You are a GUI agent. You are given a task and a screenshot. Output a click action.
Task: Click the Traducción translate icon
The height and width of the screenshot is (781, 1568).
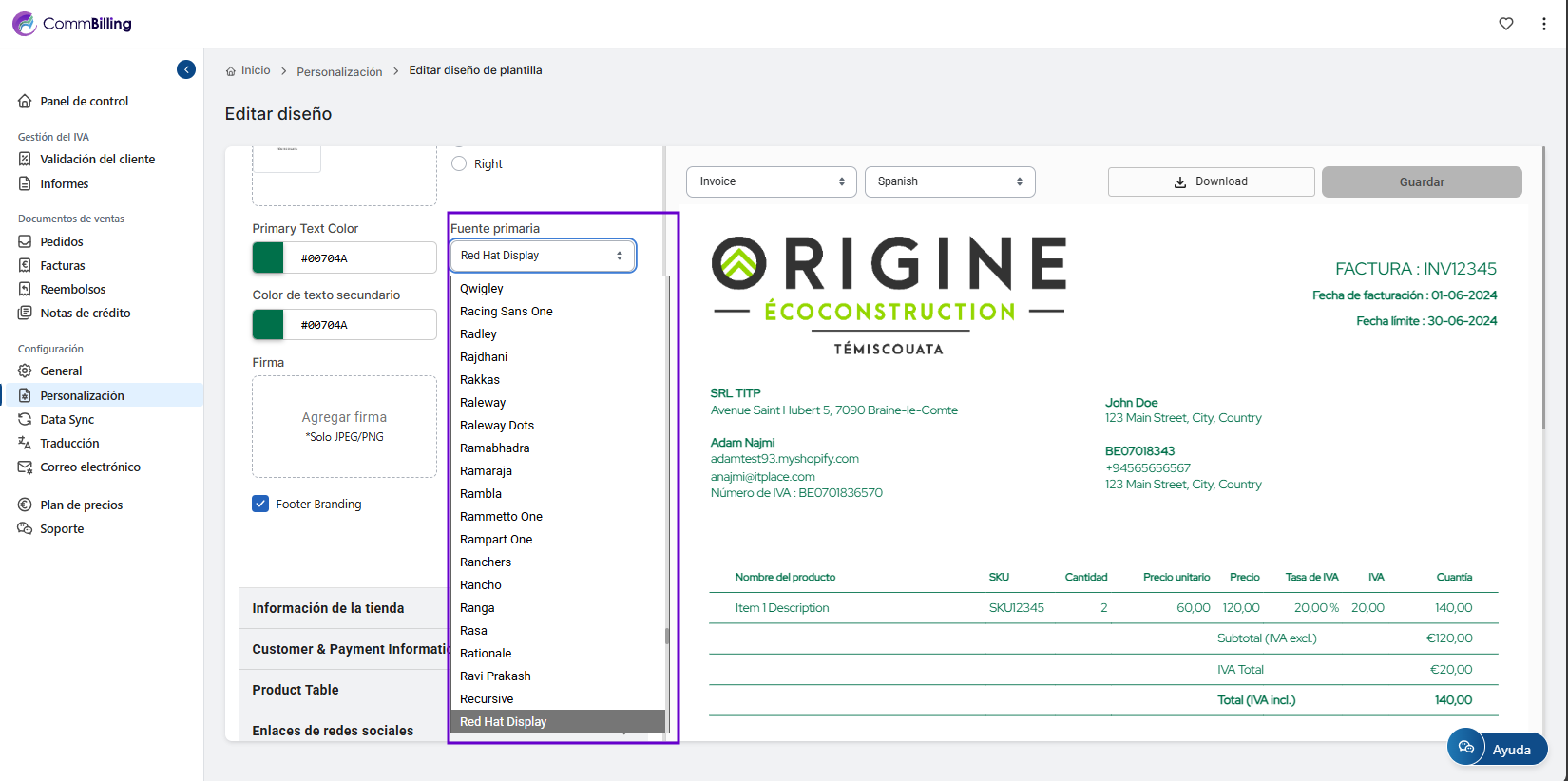(25, 443)
